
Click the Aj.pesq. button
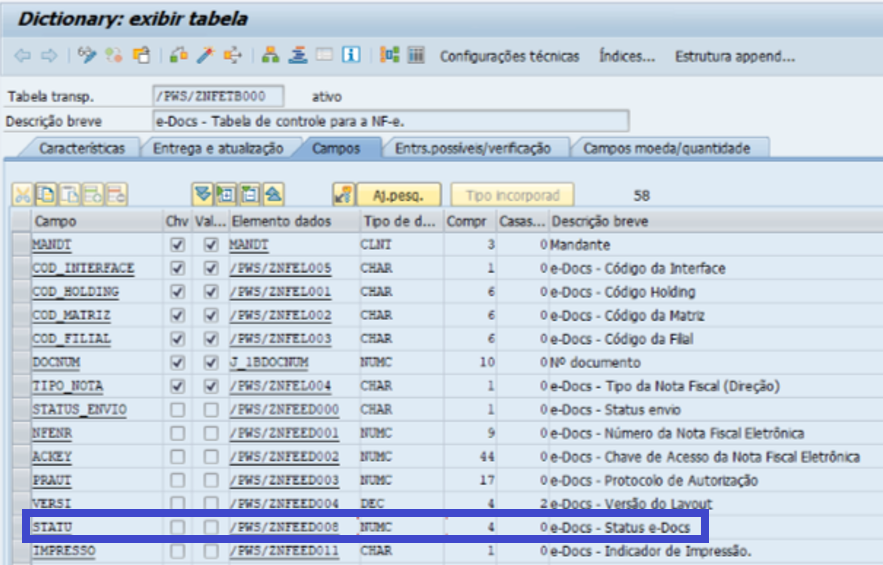point(400,194)
